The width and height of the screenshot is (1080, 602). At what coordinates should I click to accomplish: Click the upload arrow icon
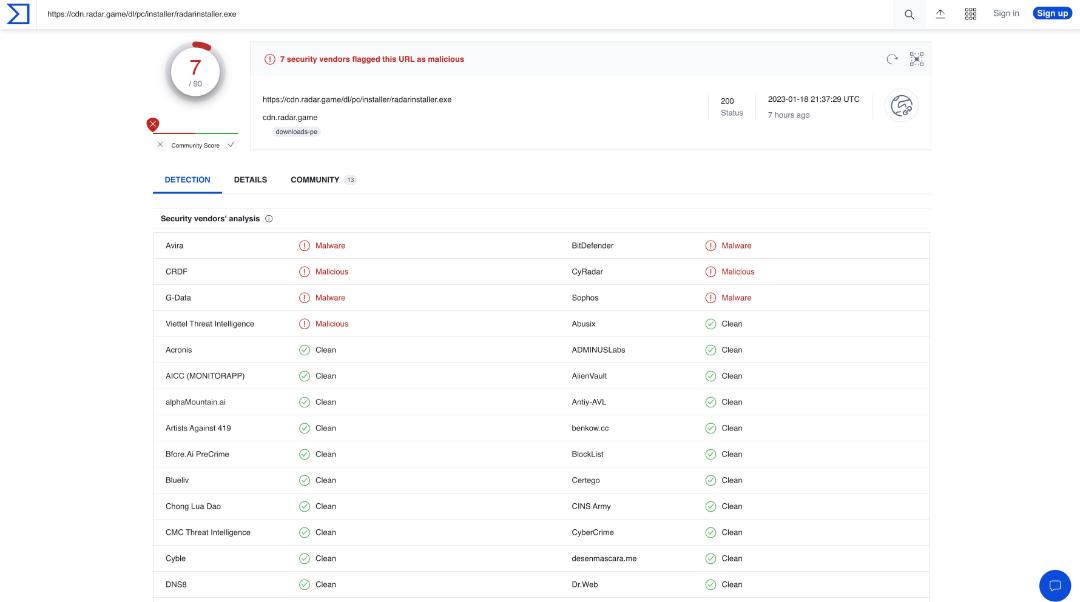940,14
